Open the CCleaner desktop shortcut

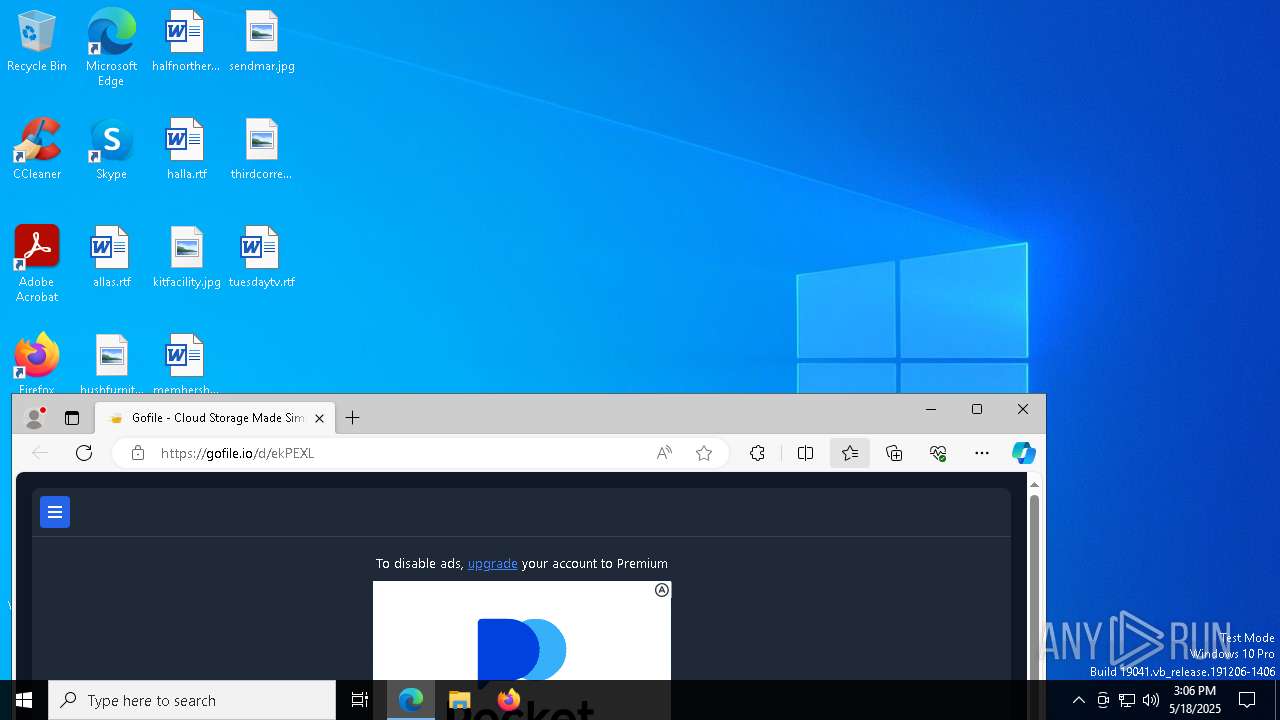tap(37, 150)
